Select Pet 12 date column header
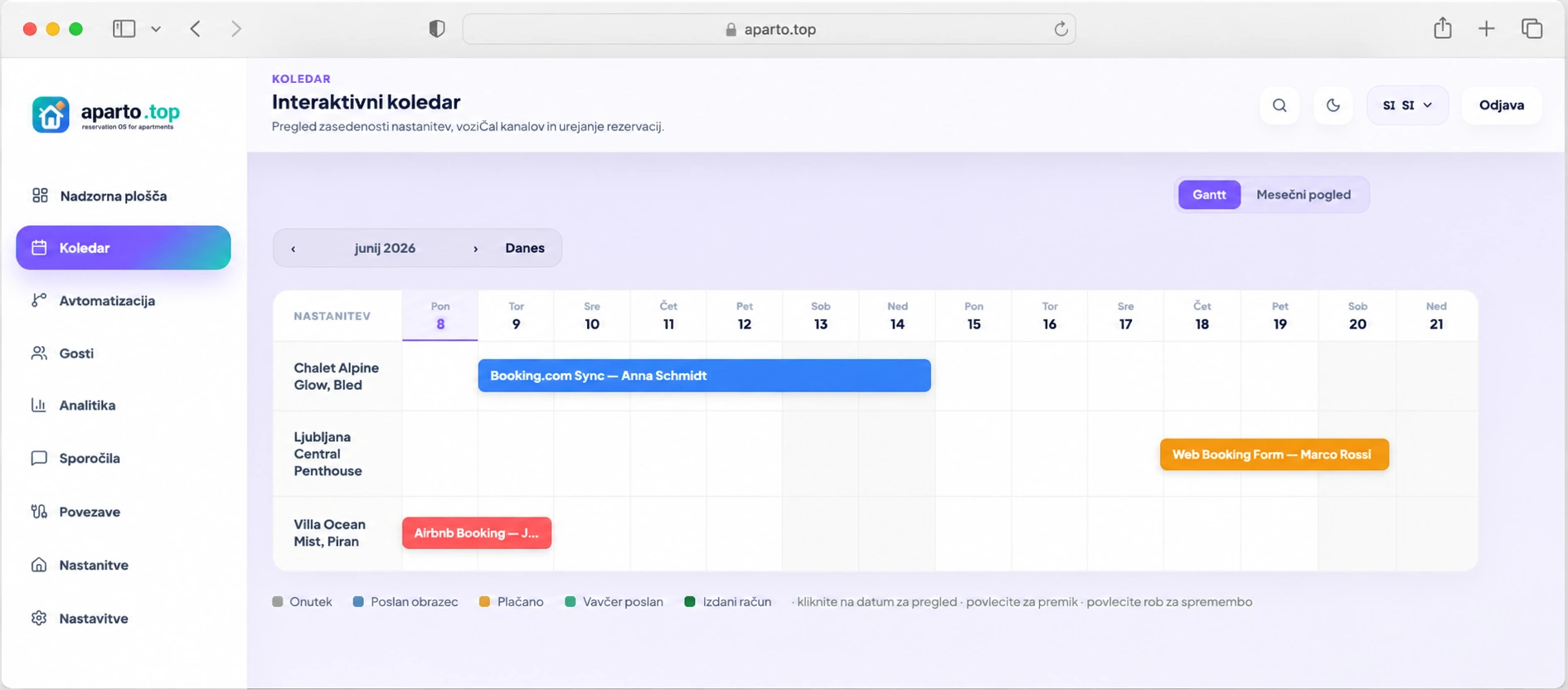Viewport: 1568px width, 690px height. point(745,316)
